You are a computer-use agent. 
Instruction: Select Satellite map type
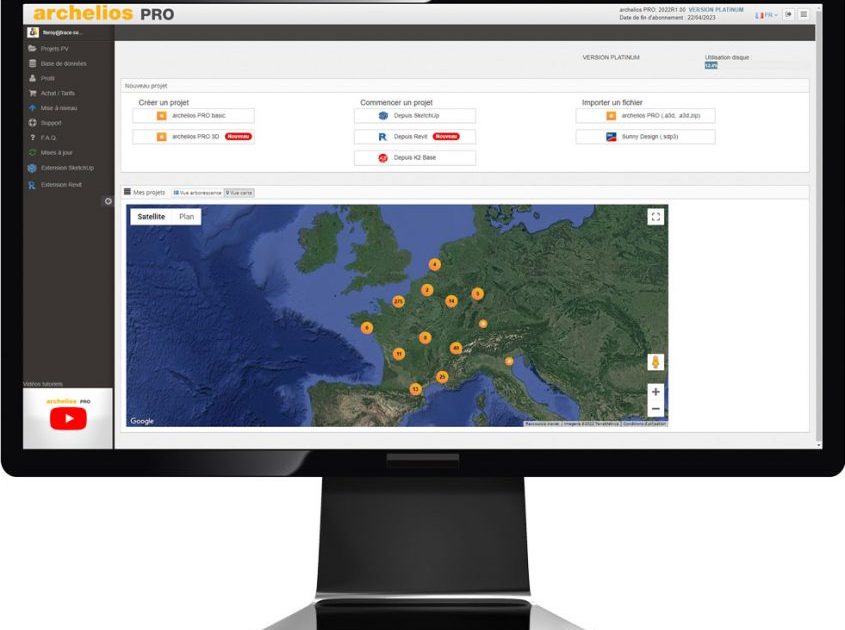[x=151, y=217]
